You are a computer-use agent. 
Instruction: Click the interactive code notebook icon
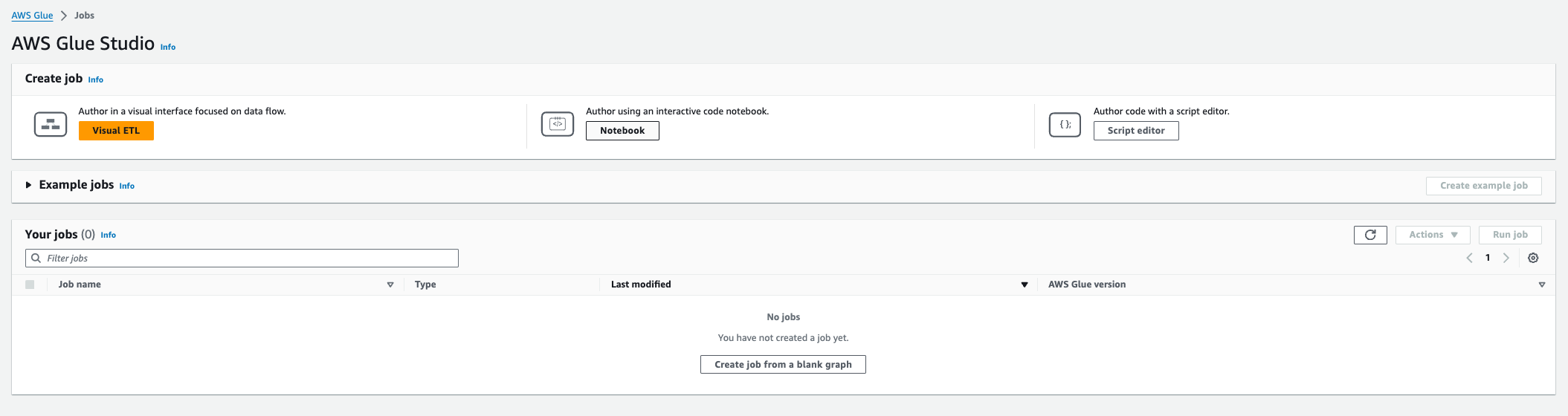pyautogui.click(x=558, y=124)
